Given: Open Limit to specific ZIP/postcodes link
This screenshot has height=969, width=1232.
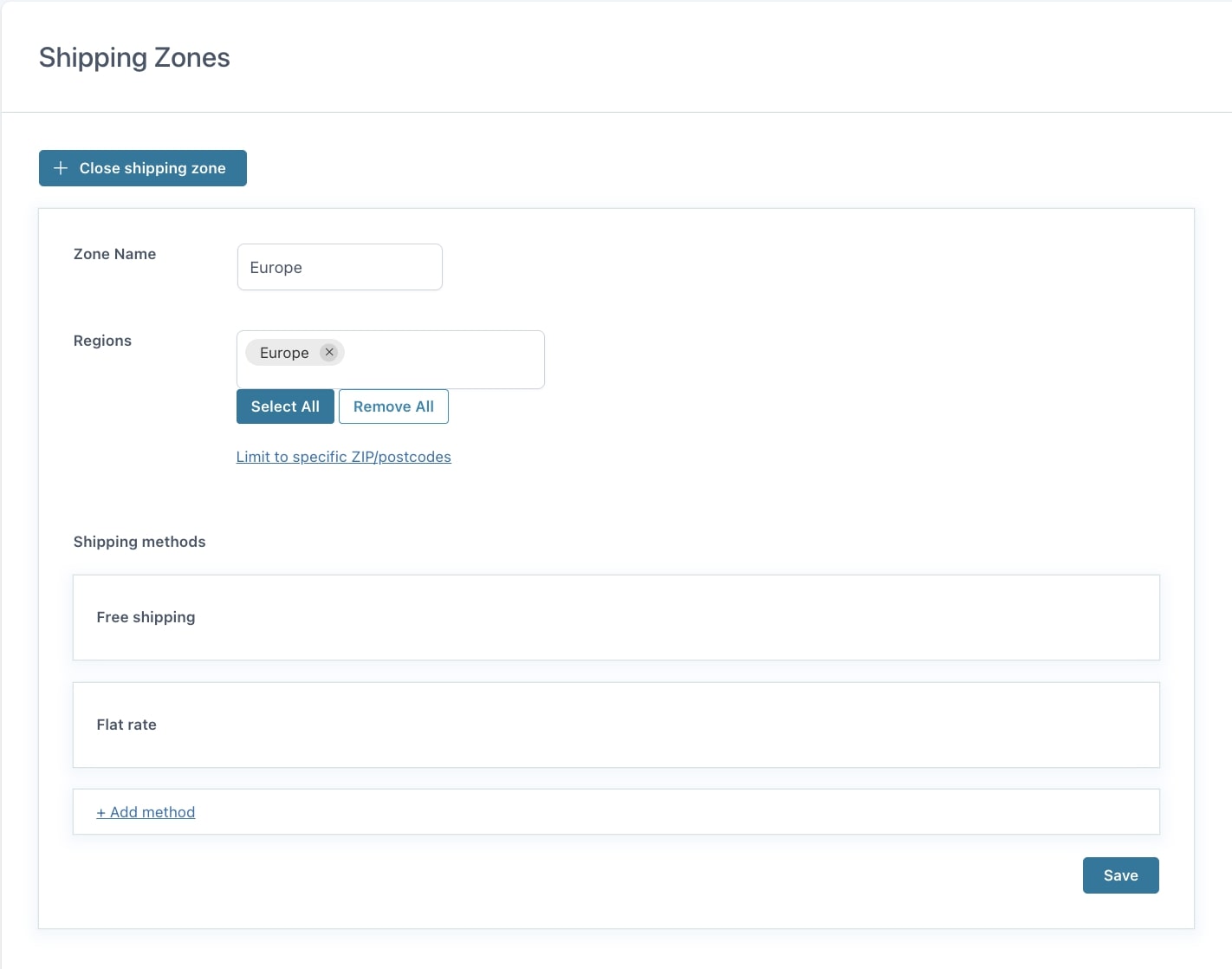Looking at the screenshot, I should pyautogui.click(x=344, y=457).
